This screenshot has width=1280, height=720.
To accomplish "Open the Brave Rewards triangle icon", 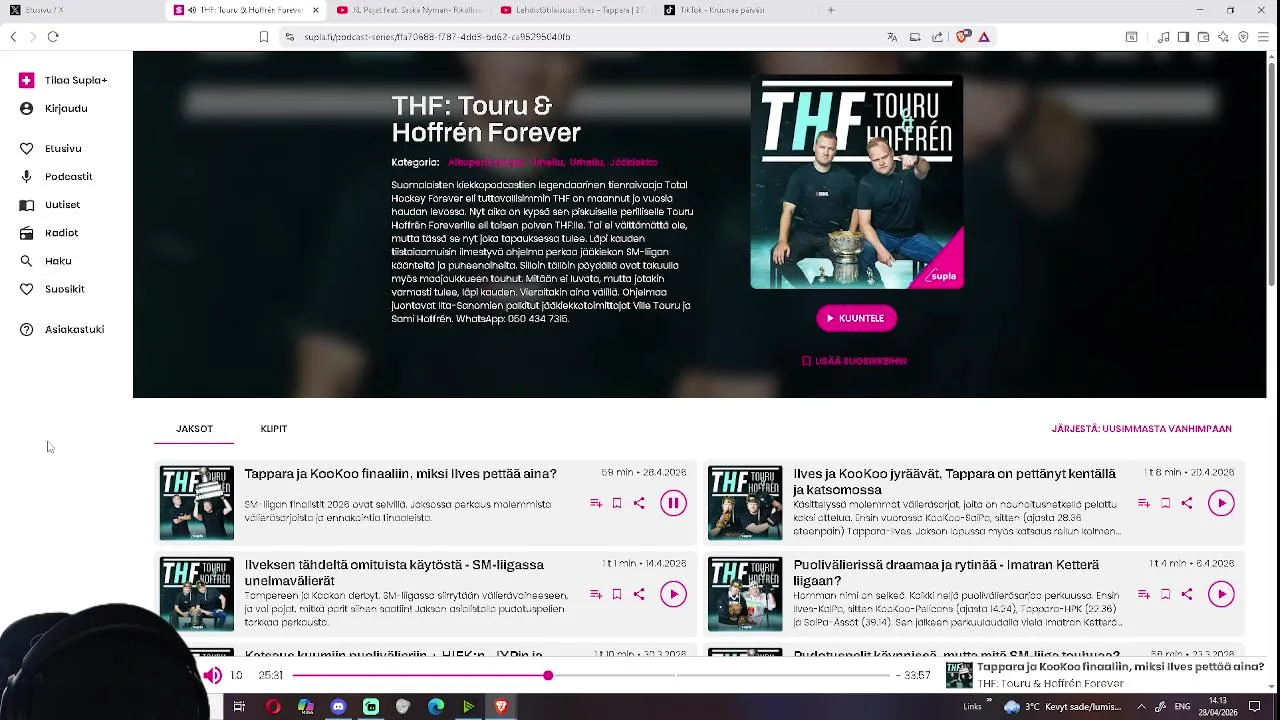I will tap(984, 37).
